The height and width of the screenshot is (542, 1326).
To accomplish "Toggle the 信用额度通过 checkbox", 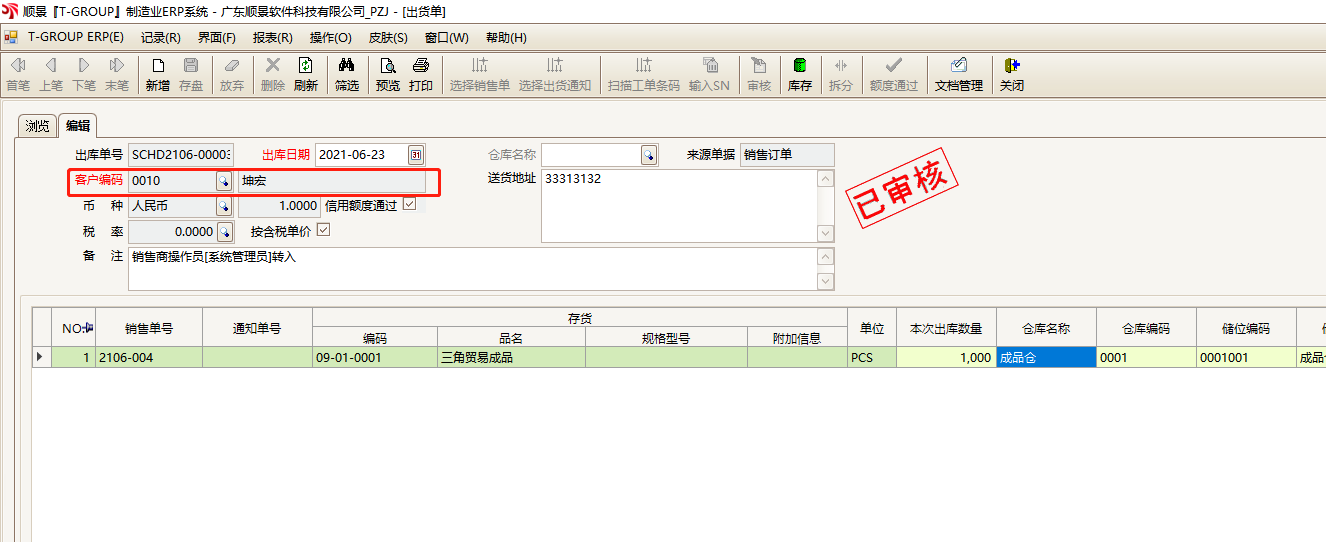I will 409,205.
